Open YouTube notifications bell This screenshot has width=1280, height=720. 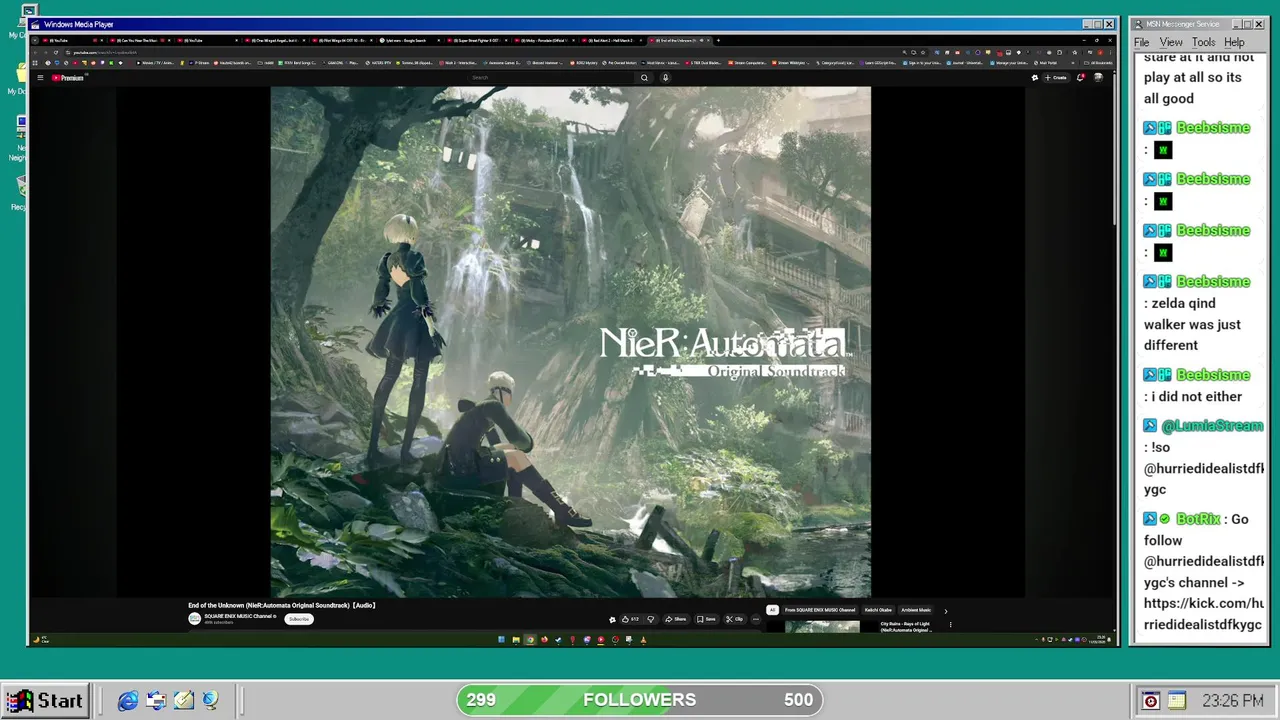pos(1080,77)
